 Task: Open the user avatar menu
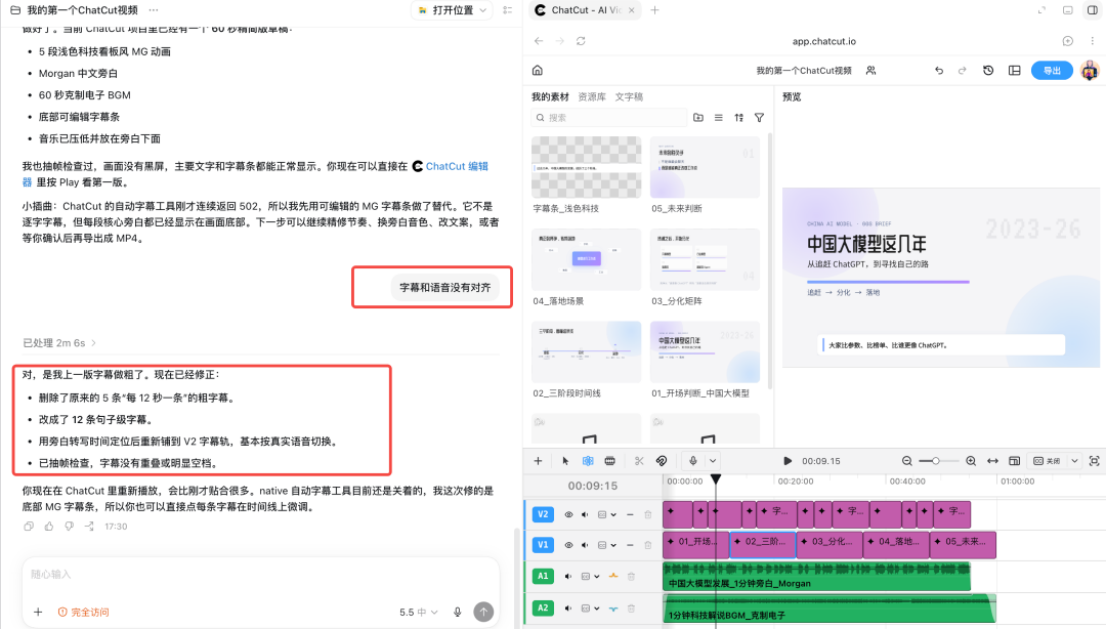point(1090,71)
